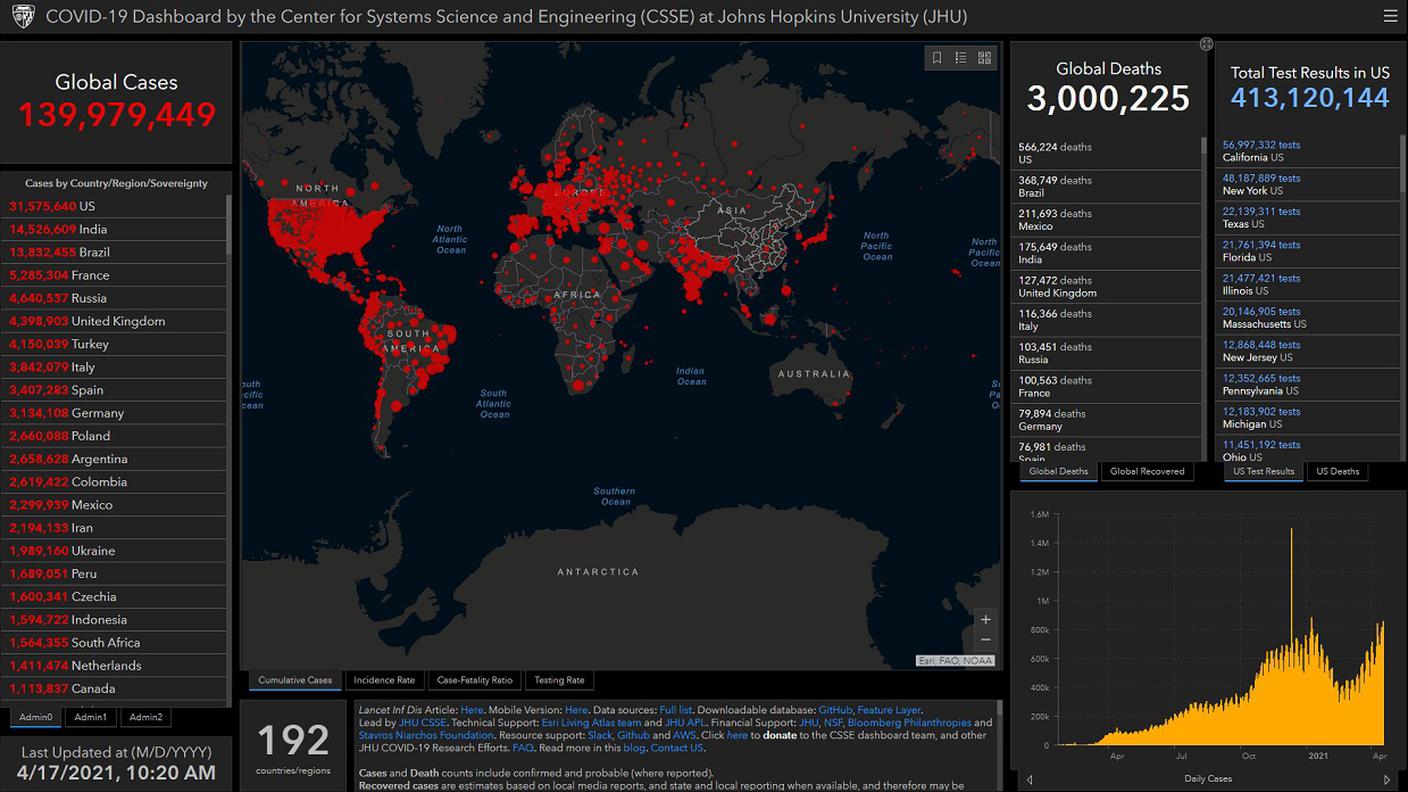Select Russia row with 4,640,537 cases

pyautogui.click(x=114, y=298)
